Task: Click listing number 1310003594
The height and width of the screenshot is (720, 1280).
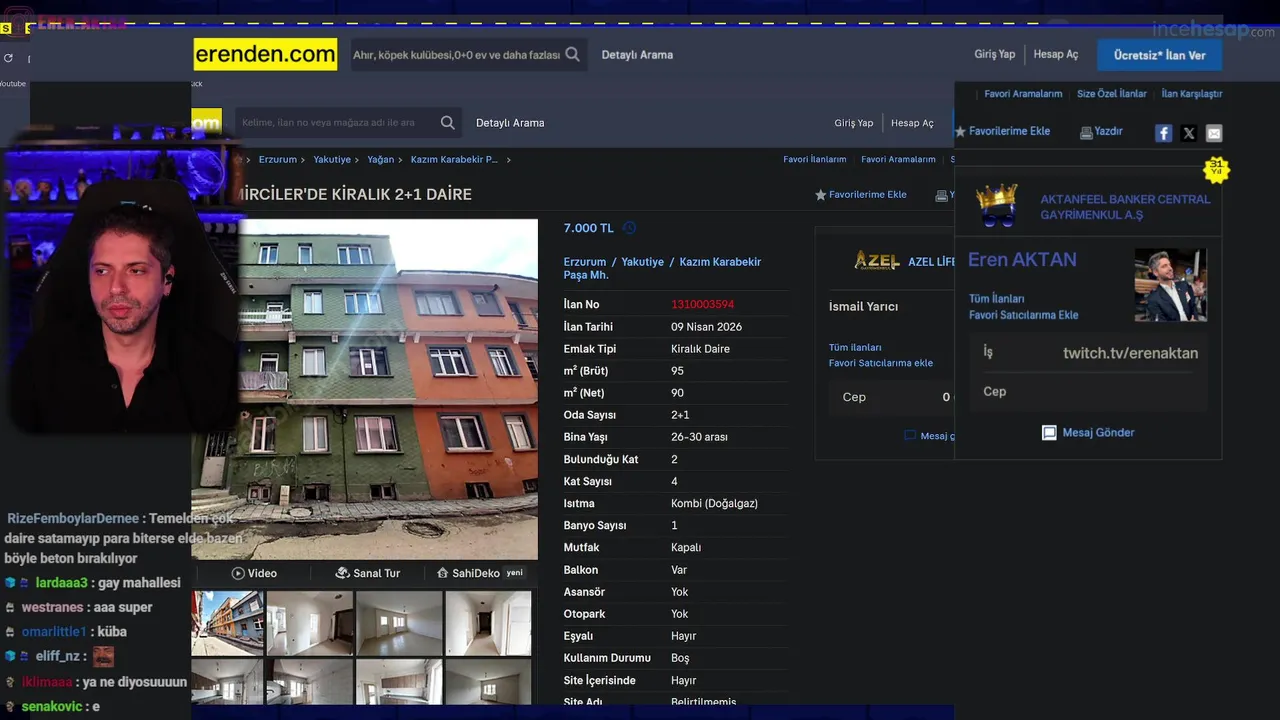Action: (x=702, y=305)
